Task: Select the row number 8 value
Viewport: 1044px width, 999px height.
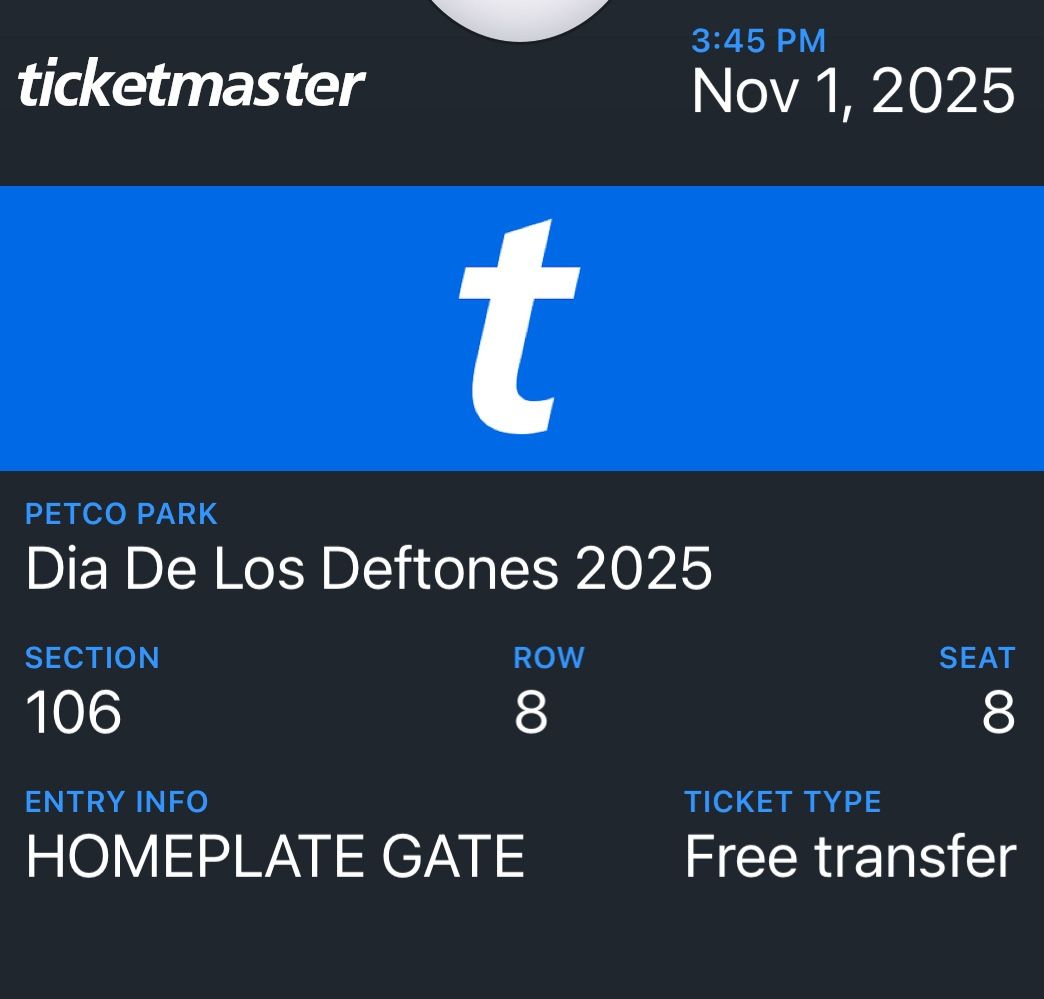Action: coord(531,712)
